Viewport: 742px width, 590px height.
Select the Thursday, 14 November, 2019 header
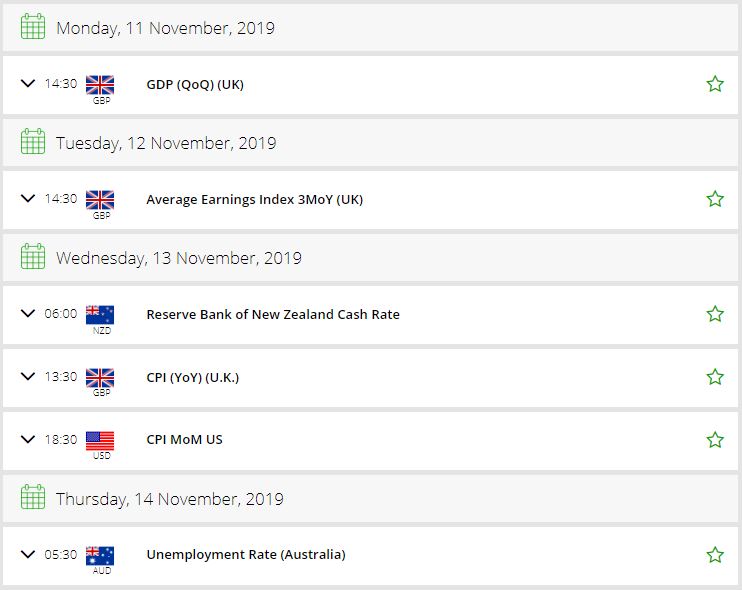click(x=371, y=499)
